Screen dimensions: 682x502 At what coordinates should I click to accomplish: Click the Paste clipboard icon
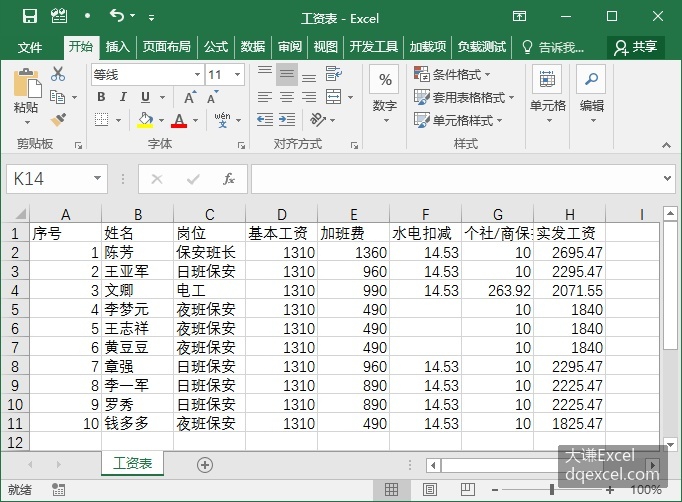pos(27,83)
